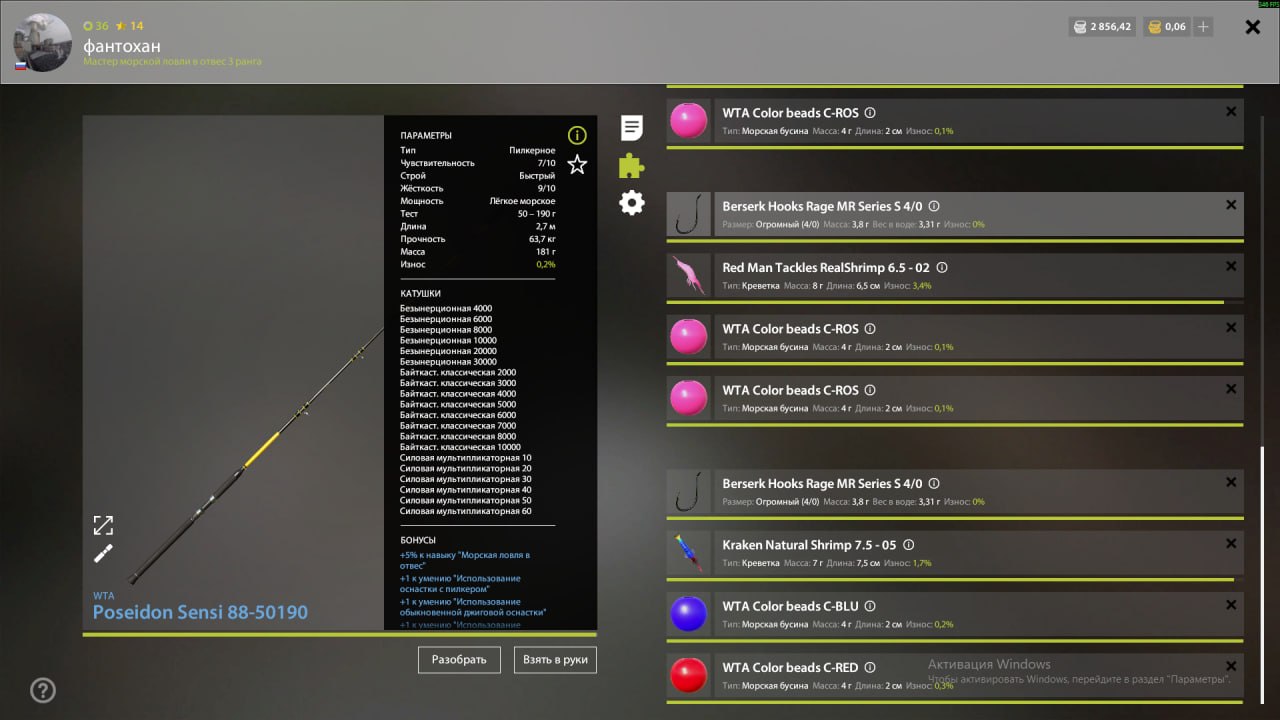Click the Разобрать button
Screen dimensions: 1280x720
coord(459,660)
